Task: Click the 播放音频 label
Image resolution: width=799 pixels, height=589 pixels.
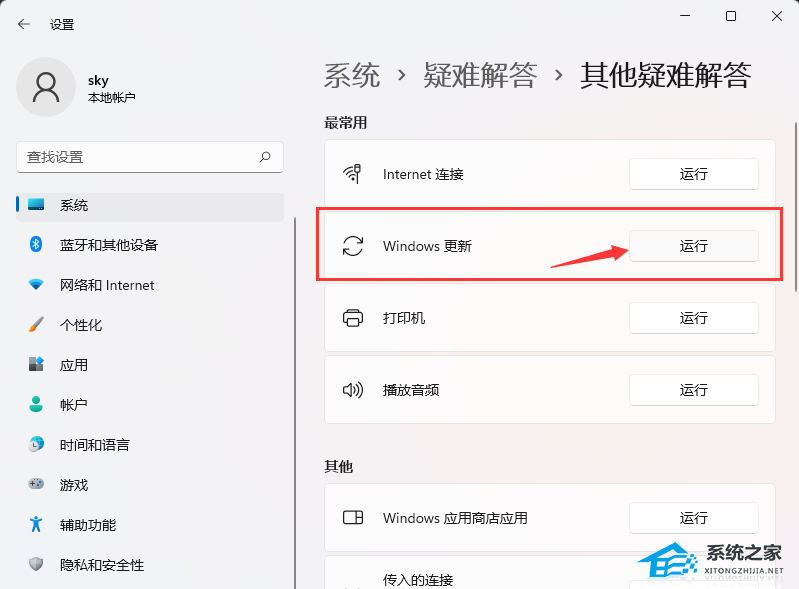Action: (411, 390)
